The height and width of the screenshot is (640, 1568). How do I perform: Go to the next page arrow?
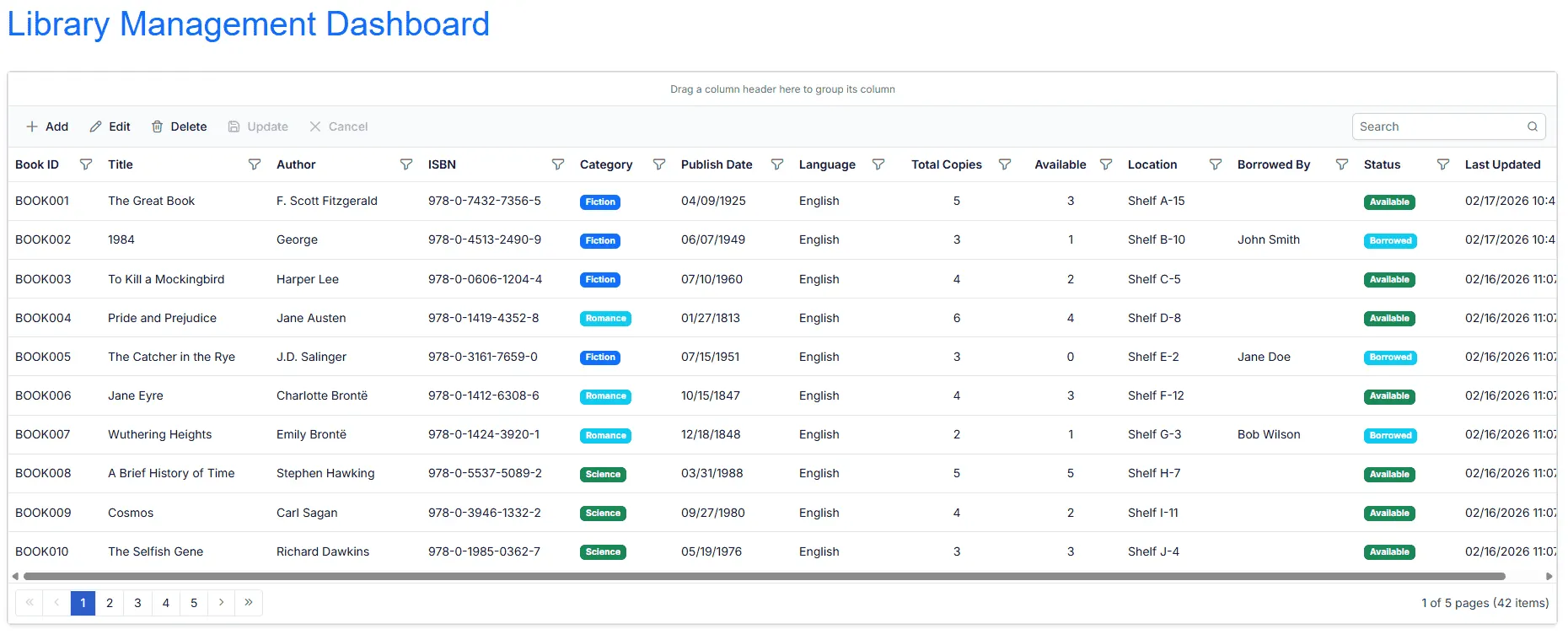(221, 602)
